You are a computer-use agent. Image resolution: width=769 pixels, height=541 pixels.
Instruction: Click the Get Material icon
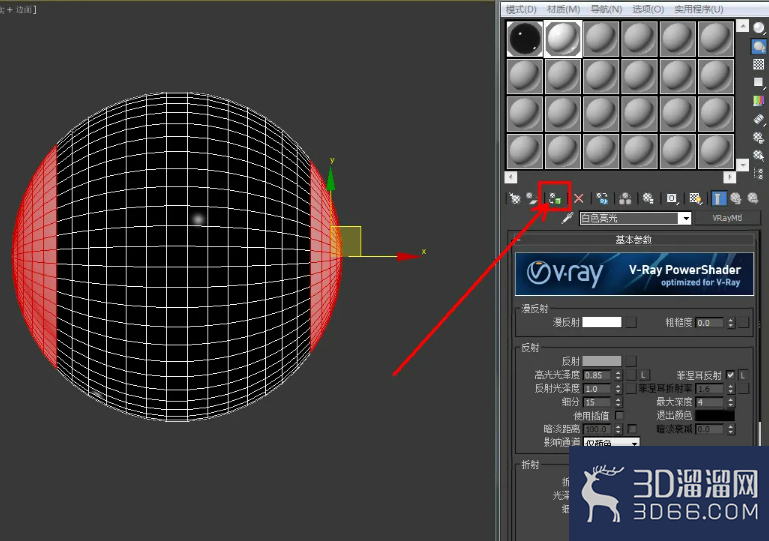[x=514, y=198]
